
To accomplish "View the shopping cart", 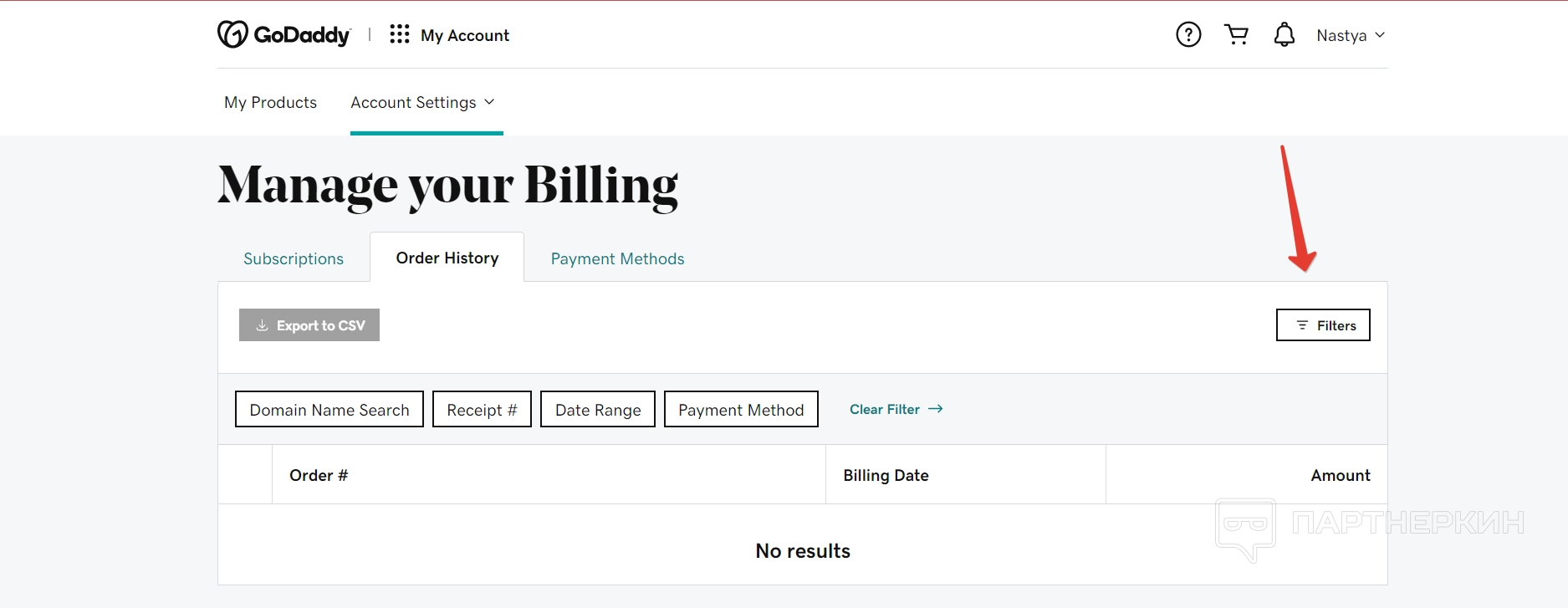I will (1236, 34).
